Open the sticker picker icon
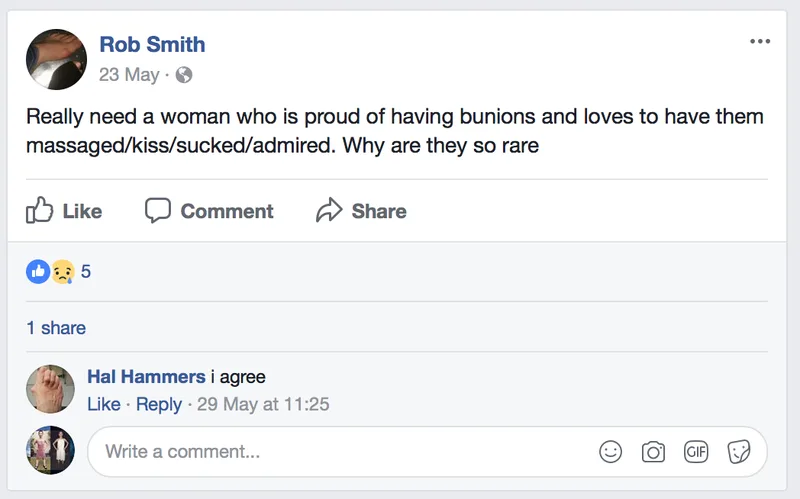Viewport: 800px width, 499px height. [x=739, y=452]
